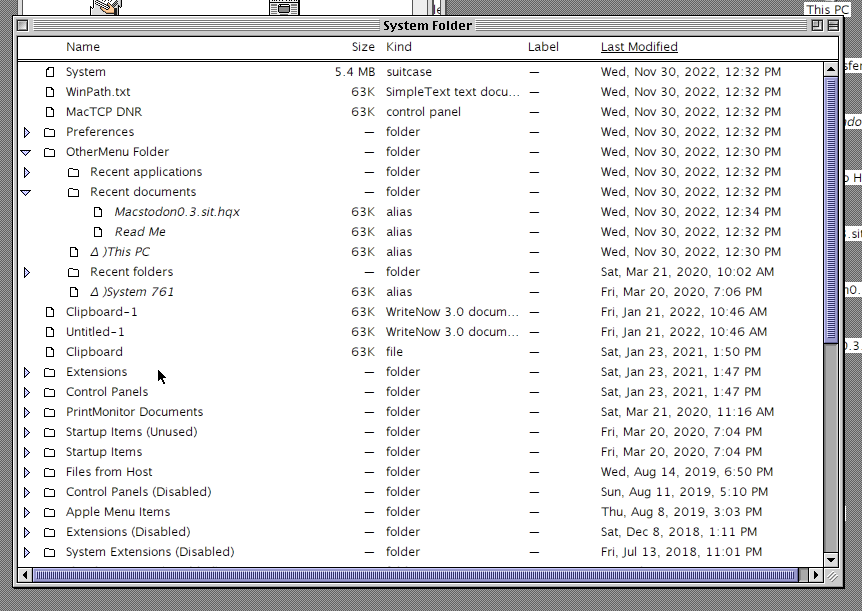Click the WinPath.txt document icon
Viewport: 862px width, 611px height.
(x=52, y=92)
